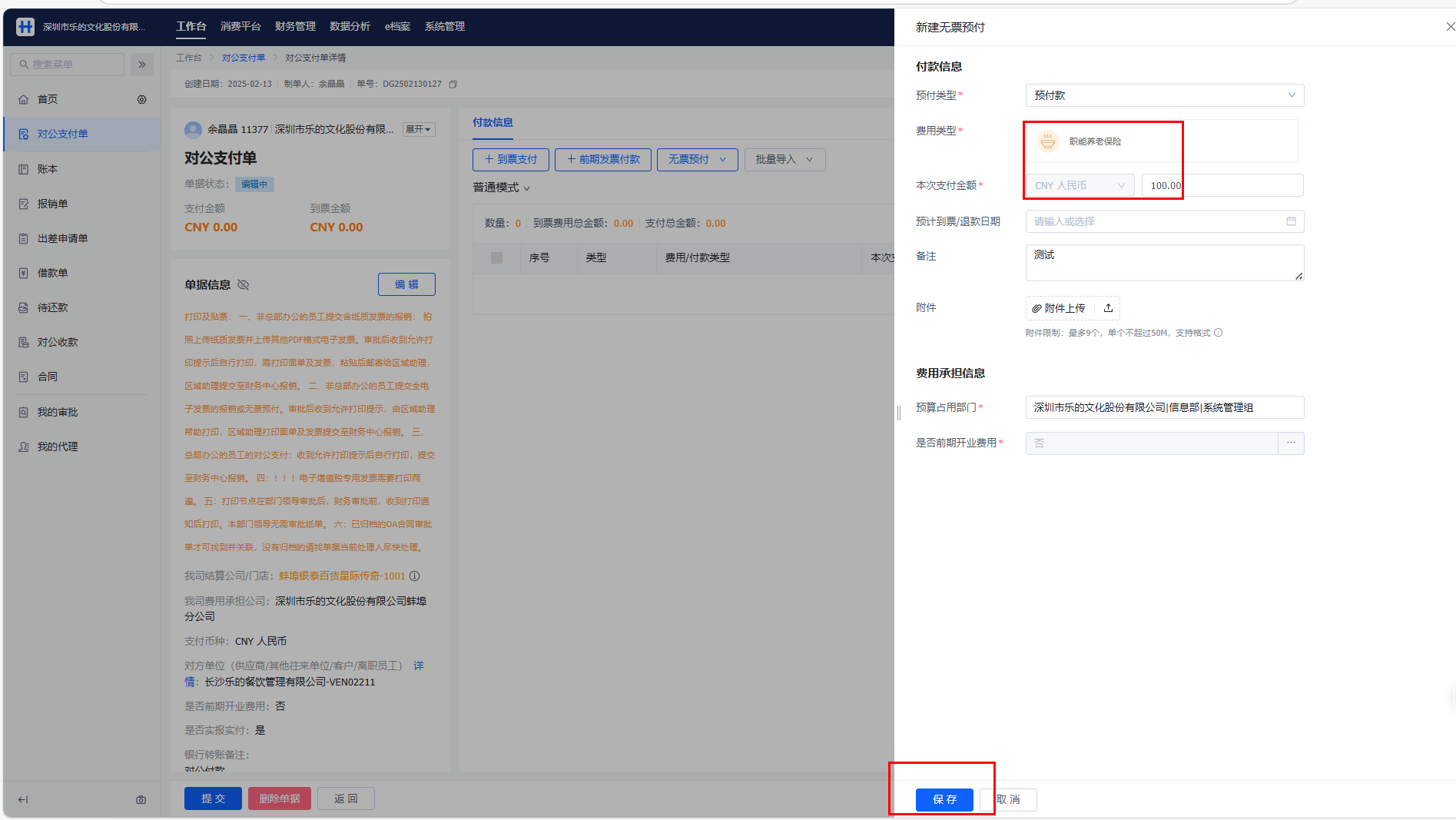The image size is (1456, 820).
Task: Open the 无票预付 dropdown button
Action: pyautogui.click(x=697, y=159)
